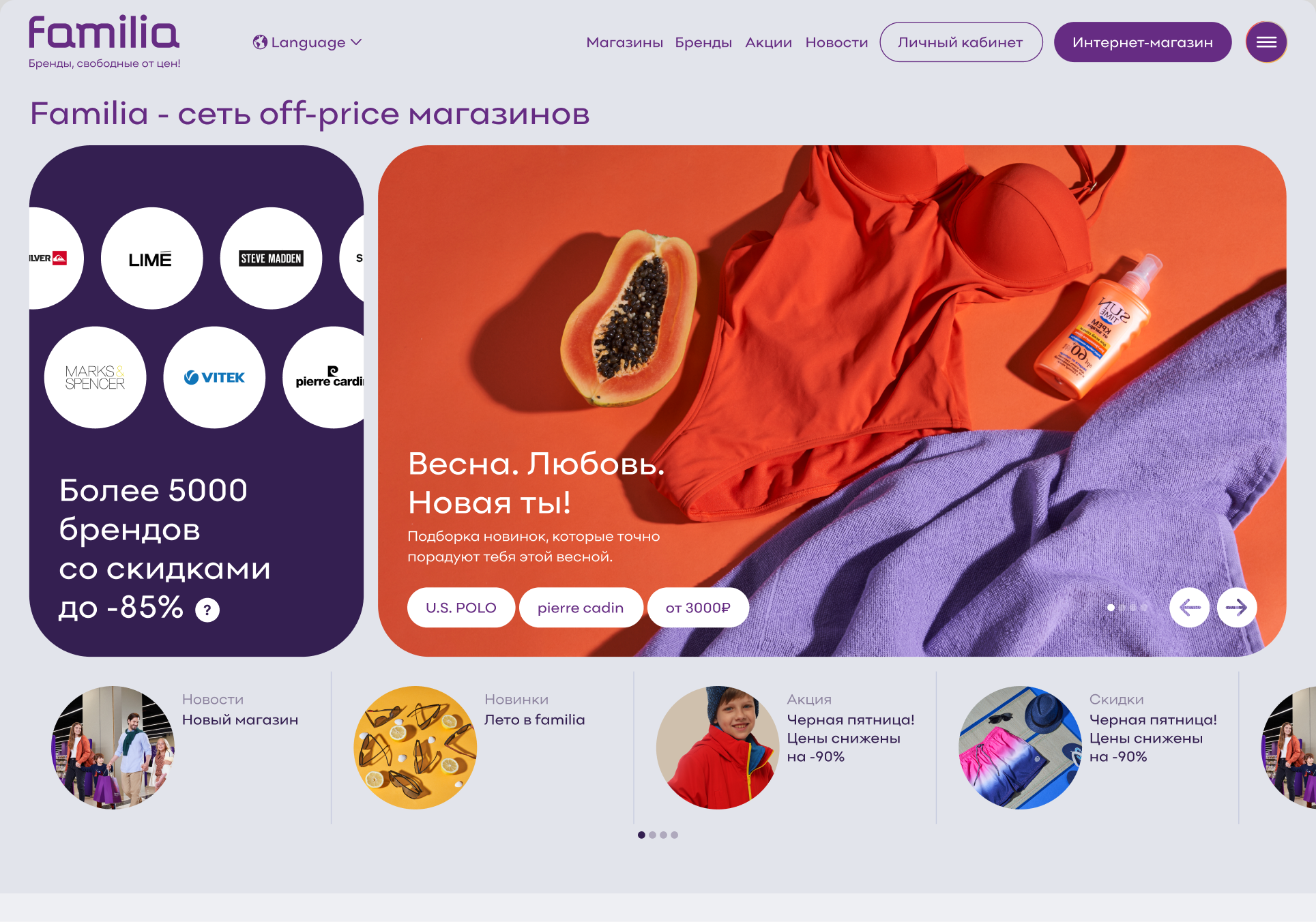This screenshot has width=1316, height=922.
Task: Click the VITEK brand logo circle
Action: [214, 377]
